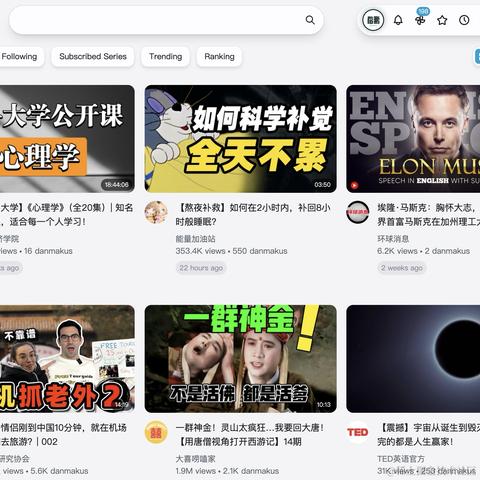This screenshot has height=480, width=480.
Task: Click the search magnifier icon
Action: click(310, 20)
